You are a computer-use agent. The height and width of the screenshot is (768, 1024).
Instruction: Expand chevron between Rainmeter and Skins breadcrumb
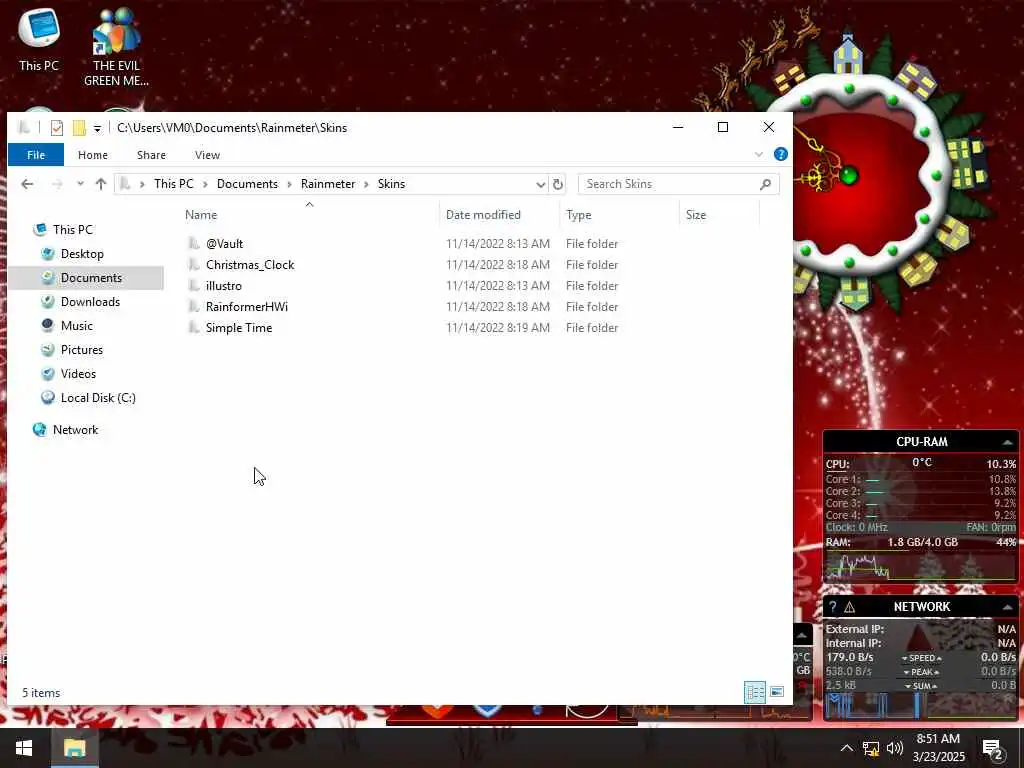pos(367,184)
